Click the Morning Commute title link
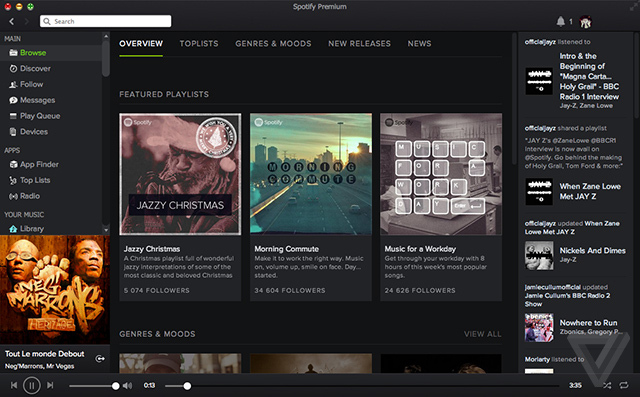This screenshot has width=640, height=397. (287, 249)
